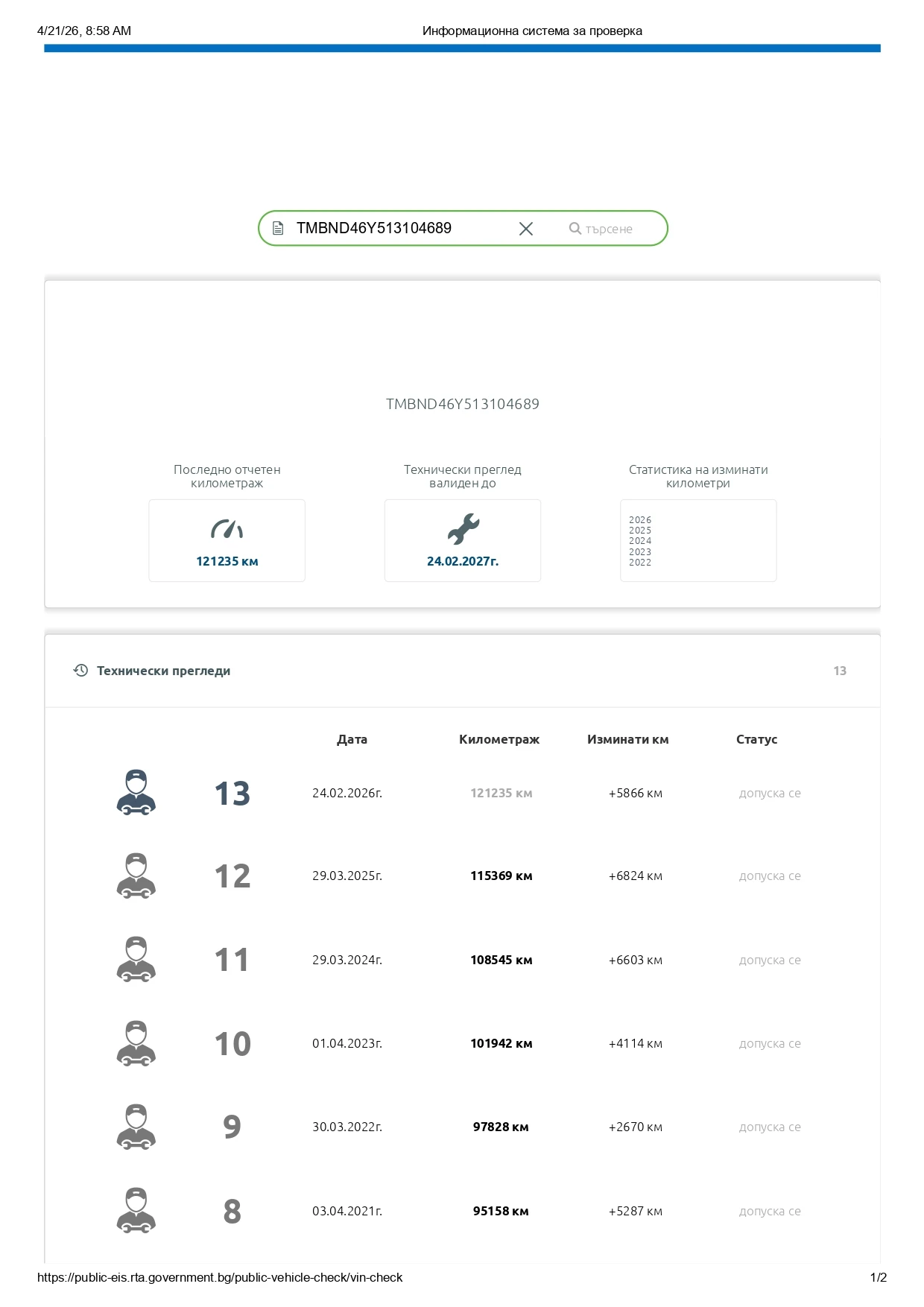Select year 2026 in the kilometers statistics
This screenshot has height=1307, width=924.
pos(640,520)
